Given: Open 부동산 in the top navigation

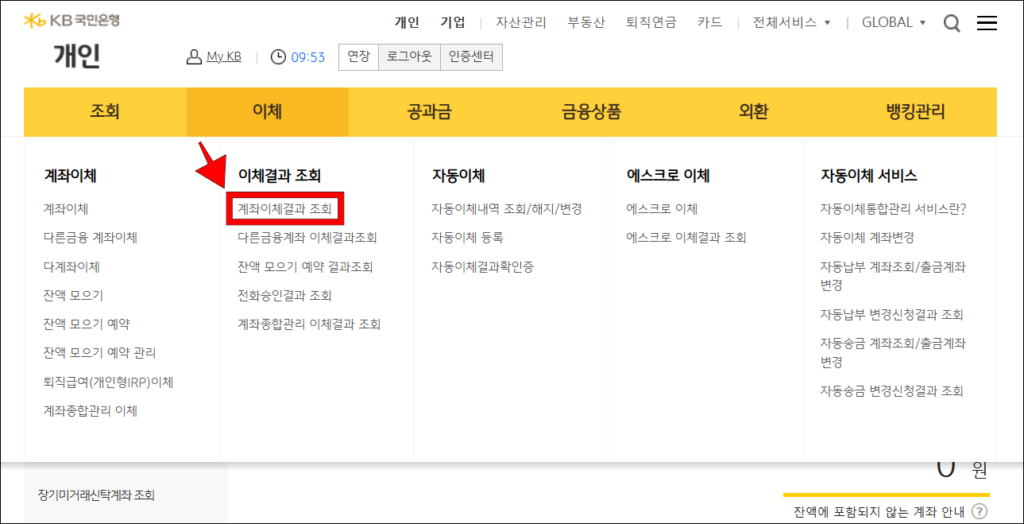Looking at the screenshot, I should (x=586, y=22).
